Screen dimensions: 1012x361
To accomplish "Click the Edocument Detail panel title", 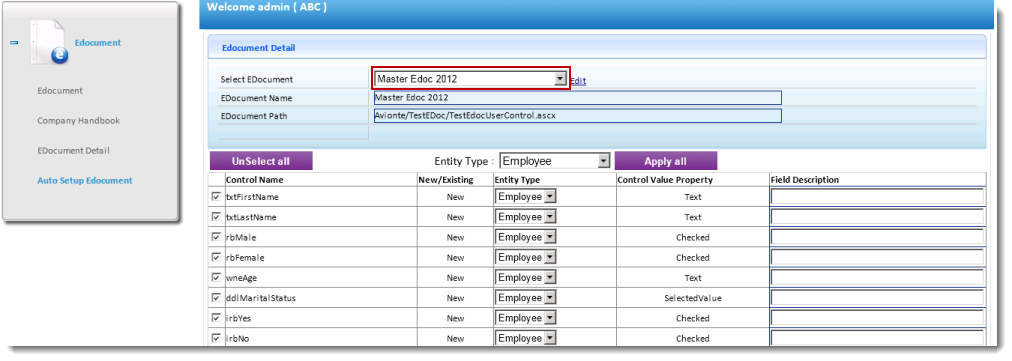I will (x=258, y=48).
